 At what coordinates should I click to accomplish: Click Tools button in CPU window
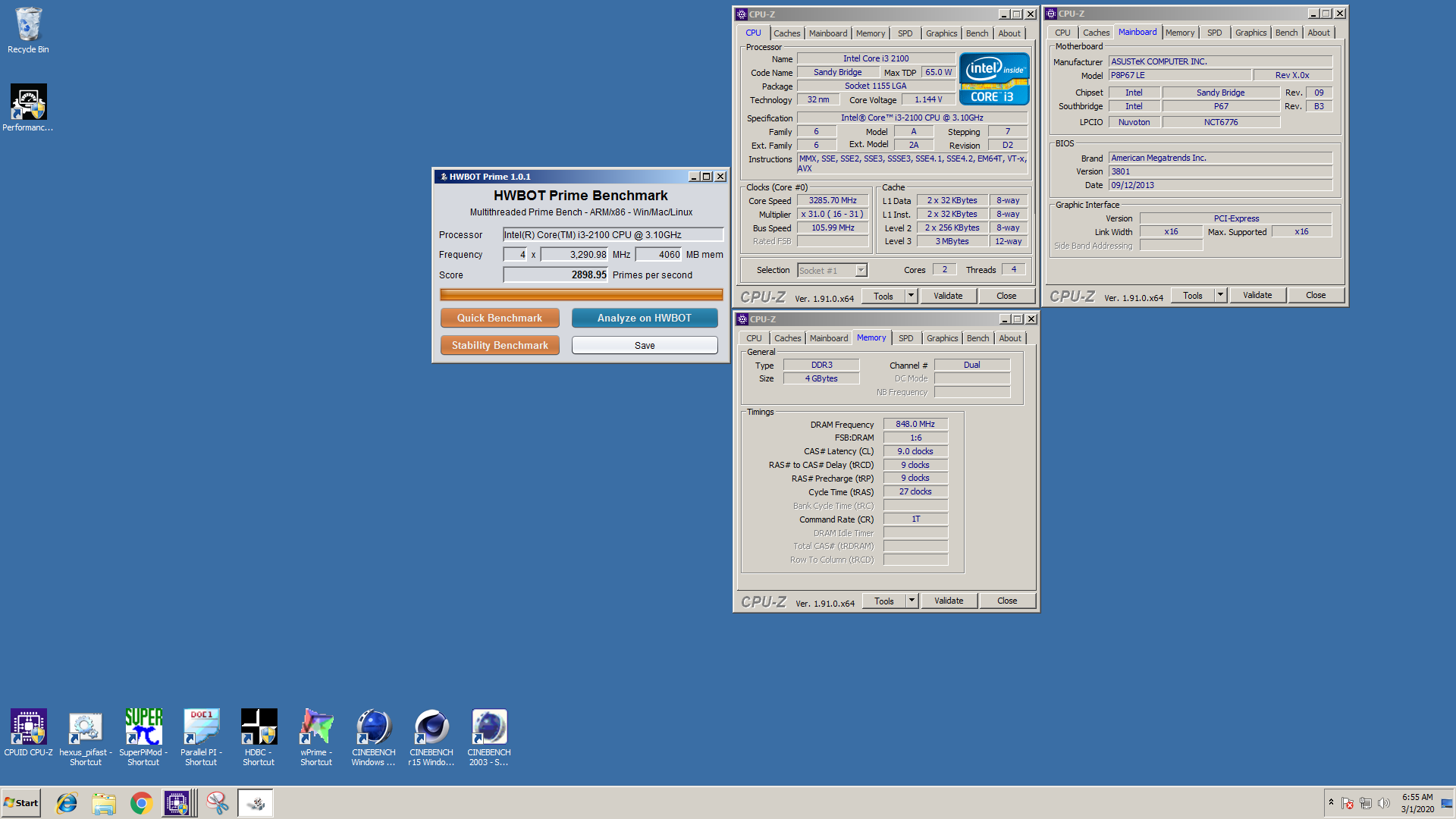[883, 297]
